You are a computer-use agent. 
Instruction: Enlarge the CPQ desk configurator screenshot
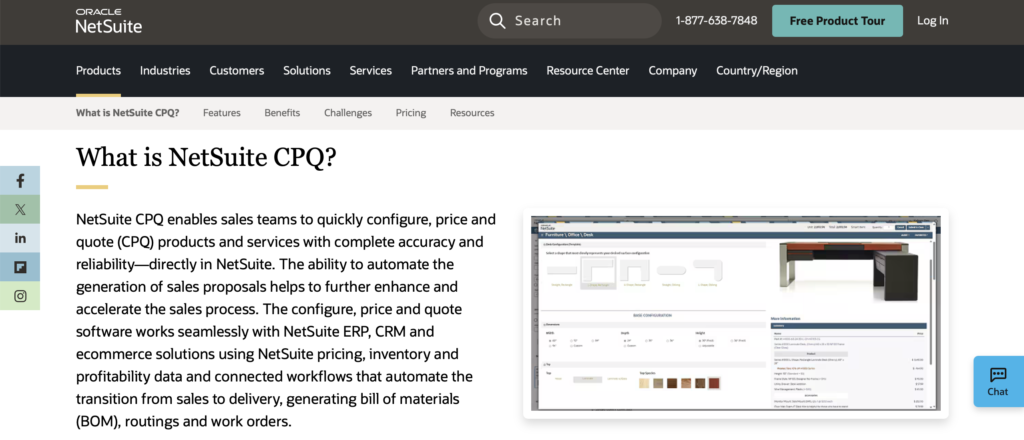click(736, 313)
